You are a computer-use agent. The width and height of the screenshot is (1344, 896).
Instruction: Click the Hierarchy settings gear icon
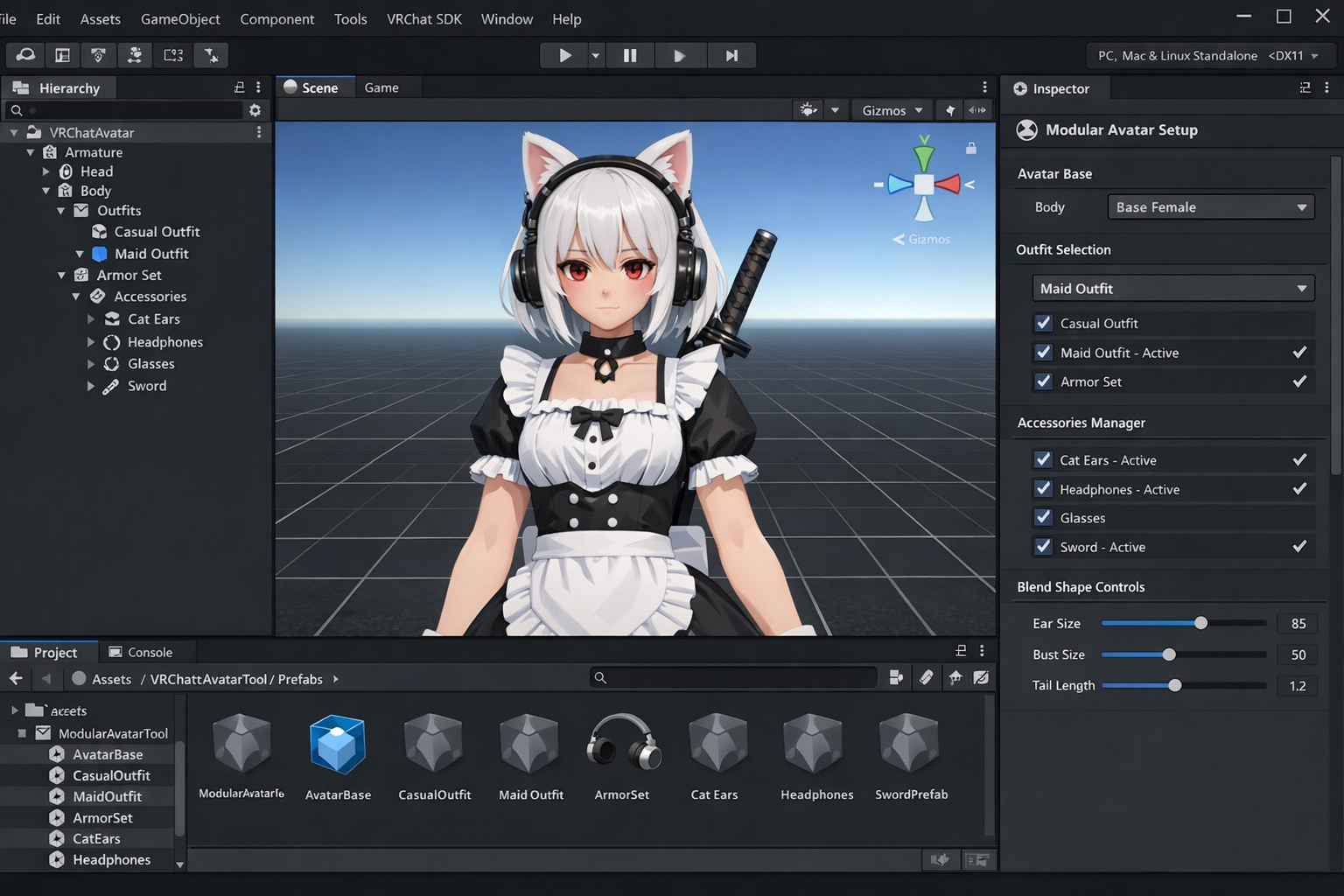point(255,110)
